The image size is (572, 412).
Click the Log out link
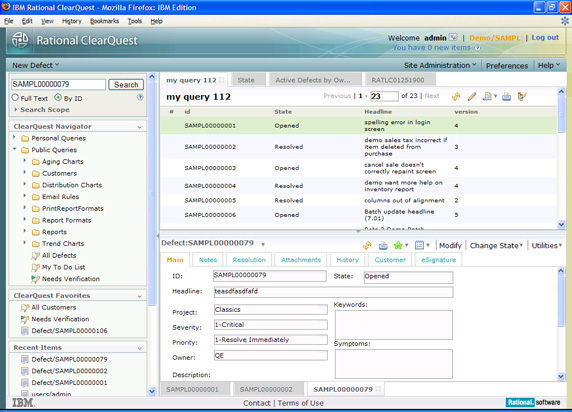[545, 37]
